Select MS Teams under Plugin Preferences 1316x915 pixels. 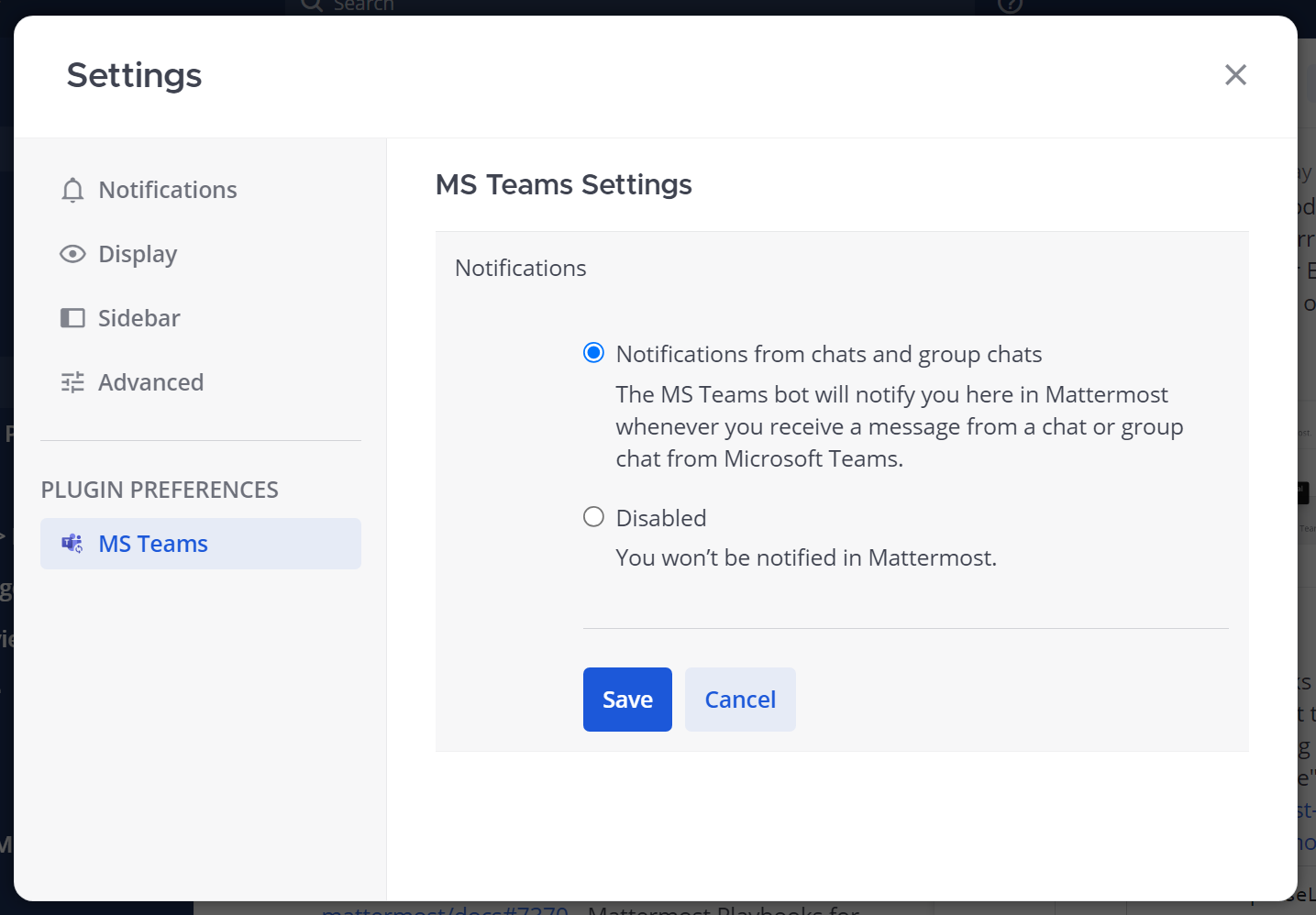tap(153, 543)
